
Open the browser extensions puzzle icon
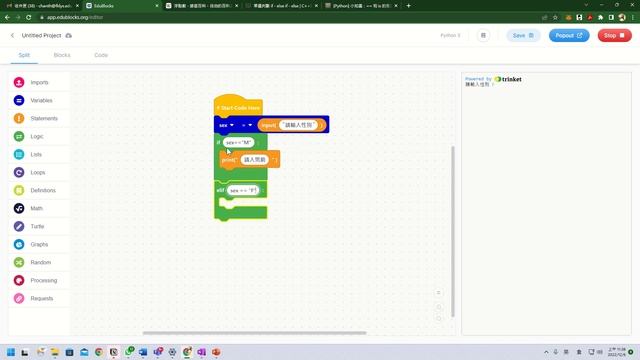pyautogui.click(x=600, y=18)
